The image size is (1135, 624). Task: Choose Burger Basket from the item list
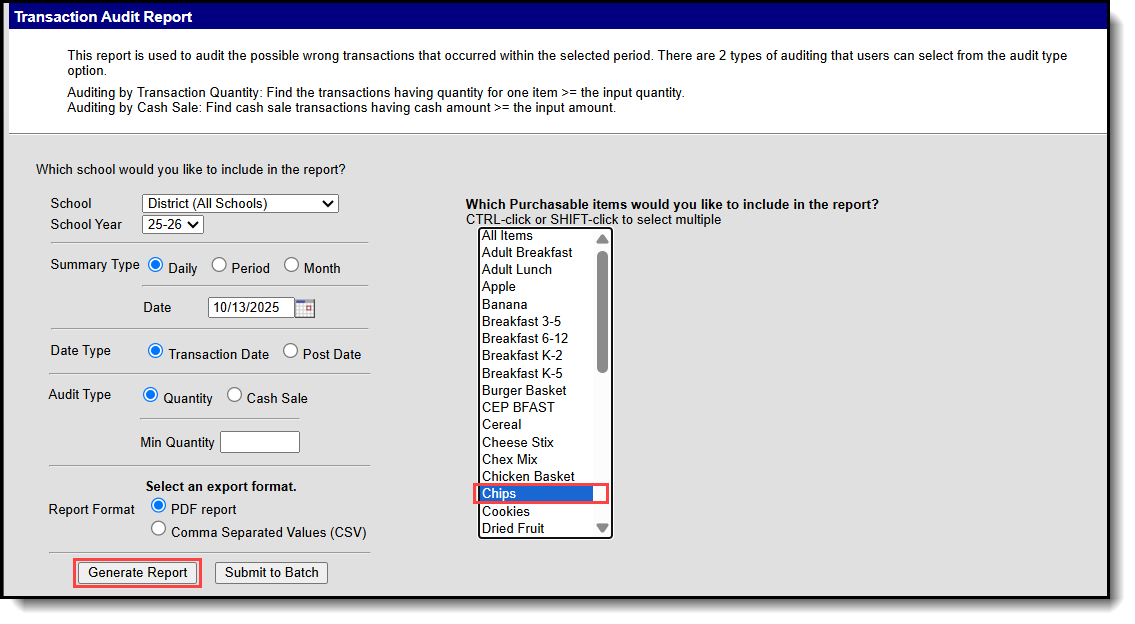tap(523, 390)
